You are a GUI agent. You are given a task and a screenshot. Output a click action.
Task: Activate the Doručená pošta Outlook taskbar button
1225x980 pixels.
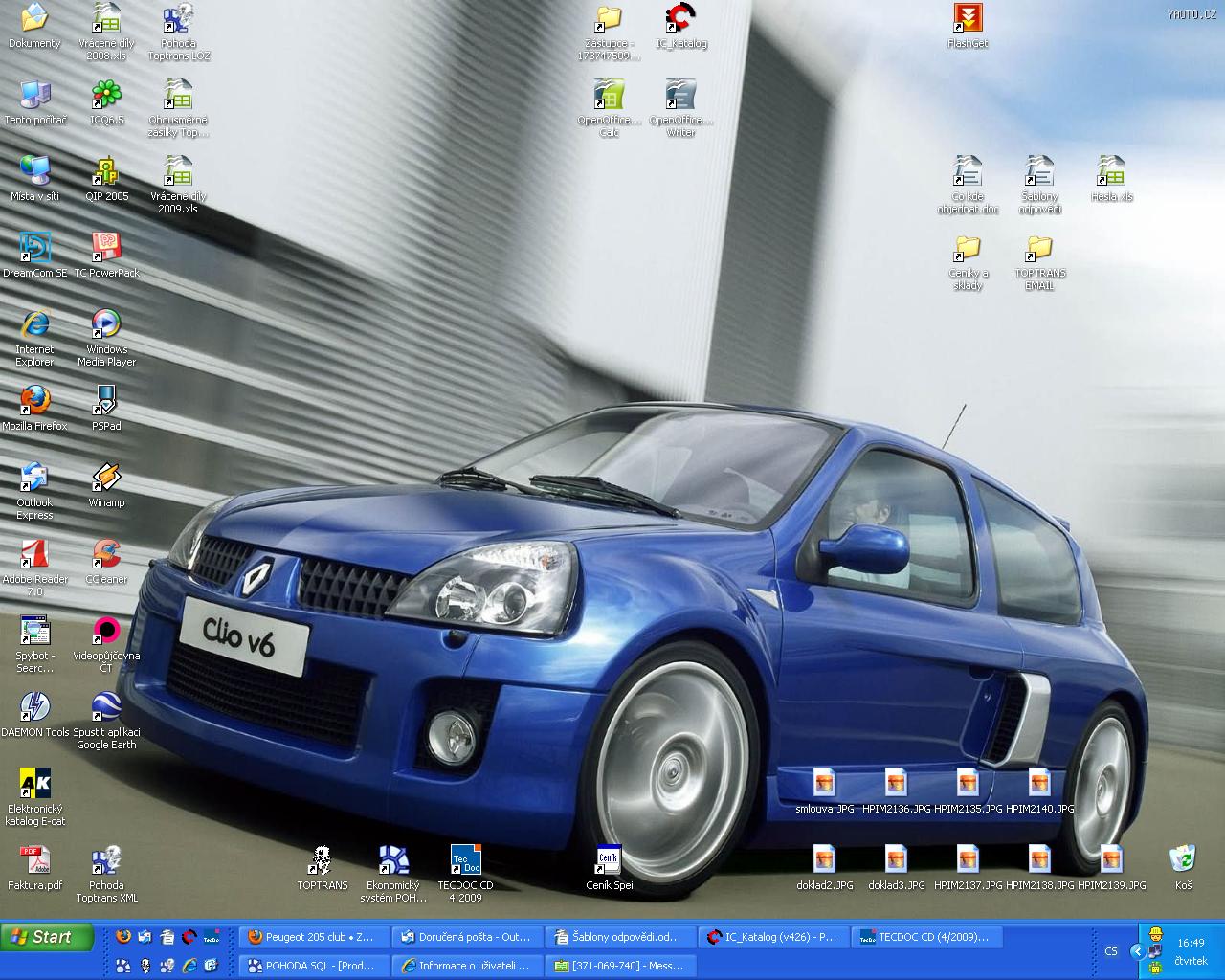click(x=467, y=937)
